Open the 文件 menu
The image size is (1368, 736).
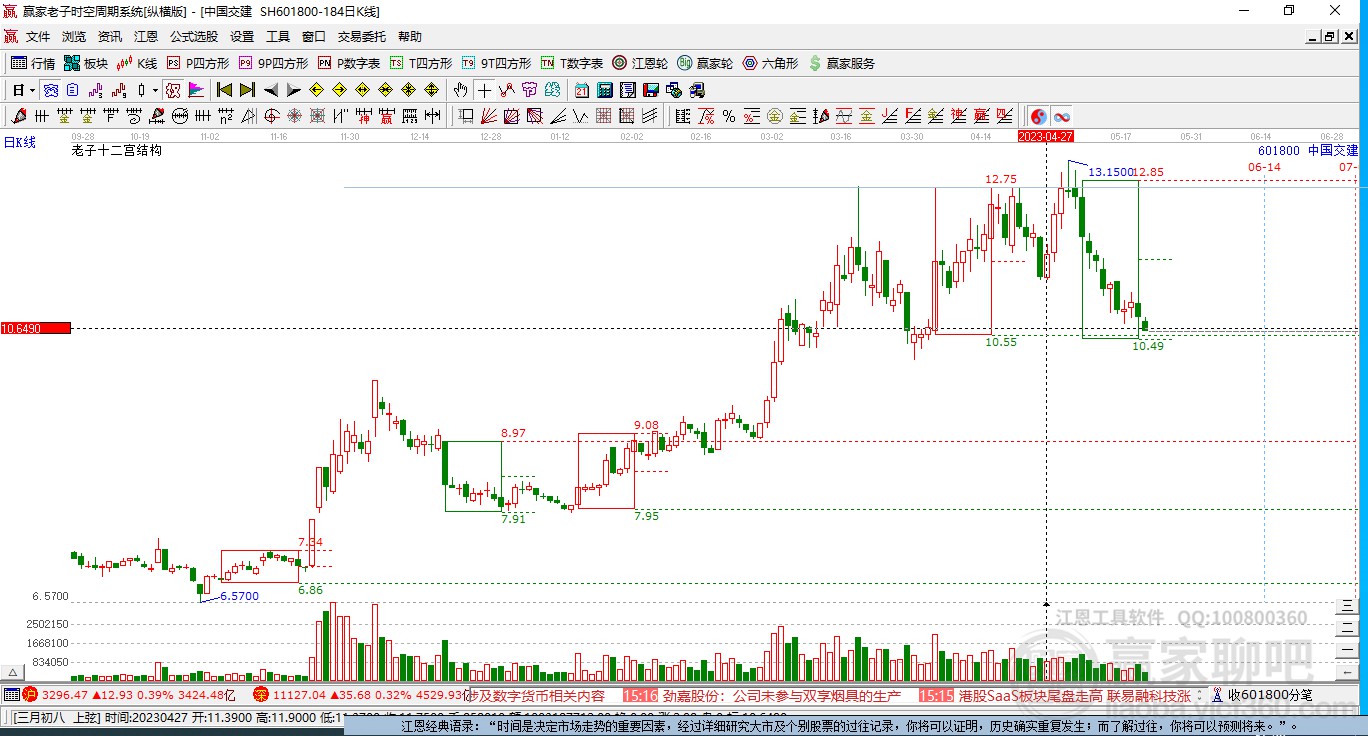tap(38, 37)
